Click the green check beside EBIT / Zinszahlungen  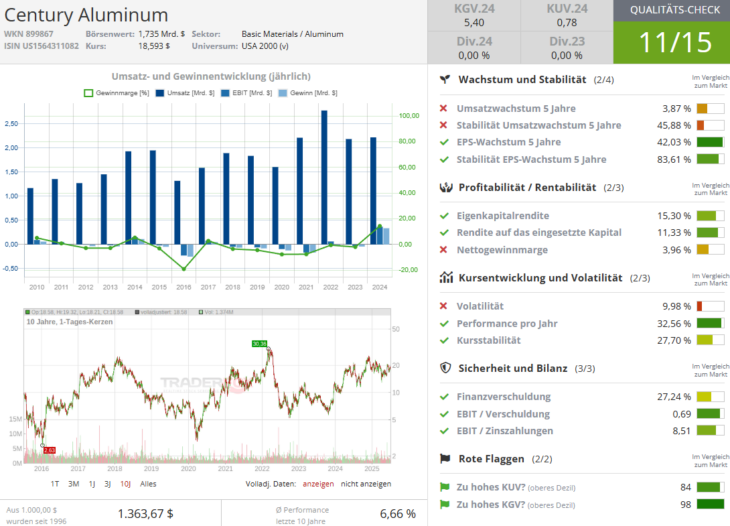444,431
